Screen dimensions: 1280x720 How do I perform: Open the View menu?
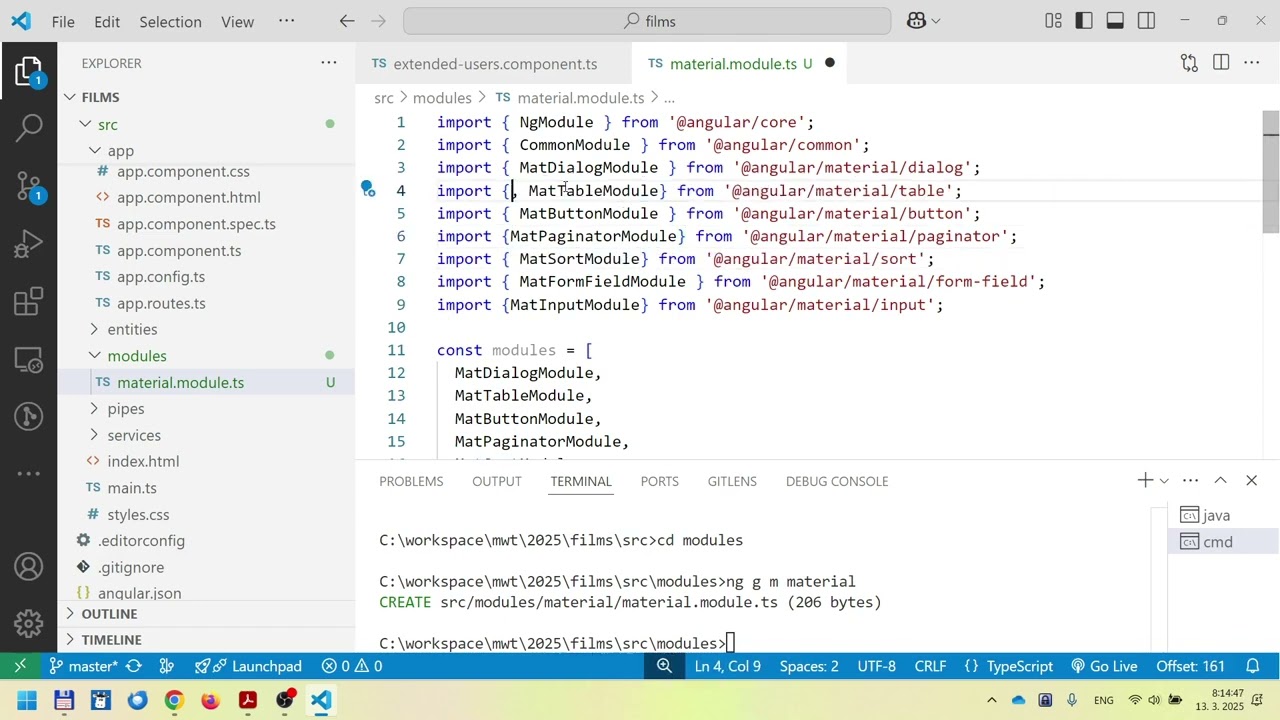pos(237,21)
